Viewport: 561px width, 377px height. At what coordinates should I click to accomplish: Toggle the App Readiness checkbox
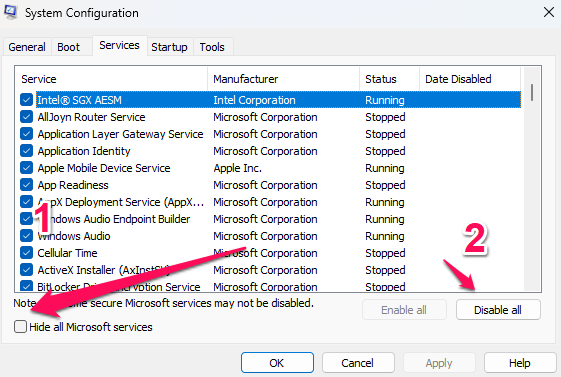26,185
